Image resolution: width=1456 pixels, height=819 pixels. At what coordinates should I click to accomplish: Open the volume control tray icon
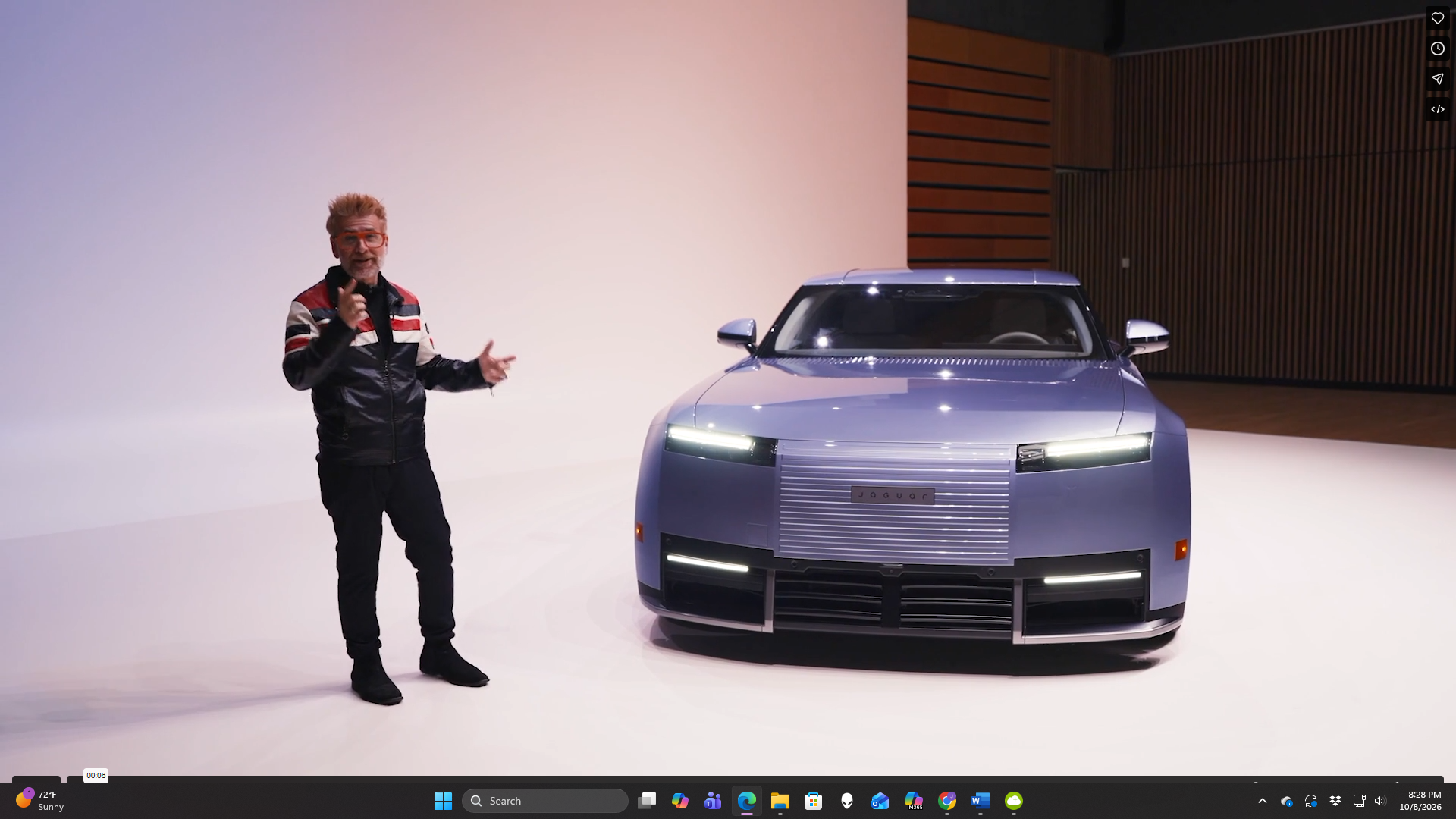[x=1379, y=801]
